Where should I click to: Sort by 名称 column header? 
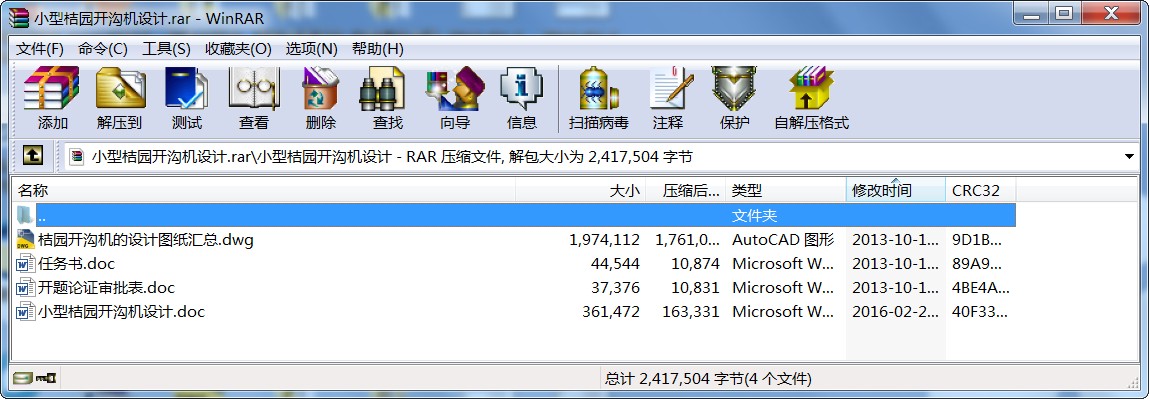(x=264, y=191)
